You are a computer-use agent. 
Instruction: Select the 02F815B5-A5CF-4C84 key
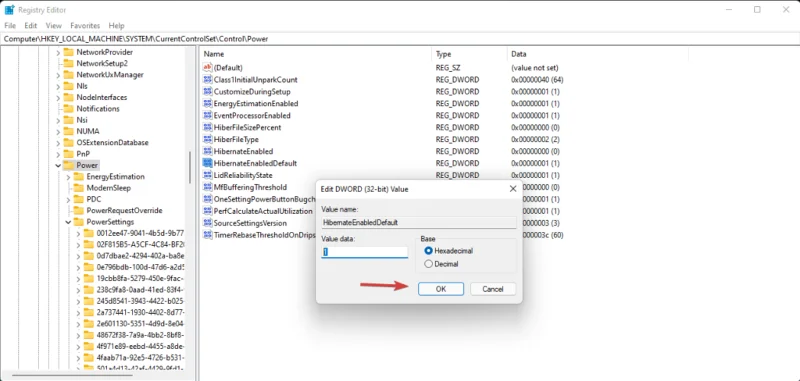(140, 244)
